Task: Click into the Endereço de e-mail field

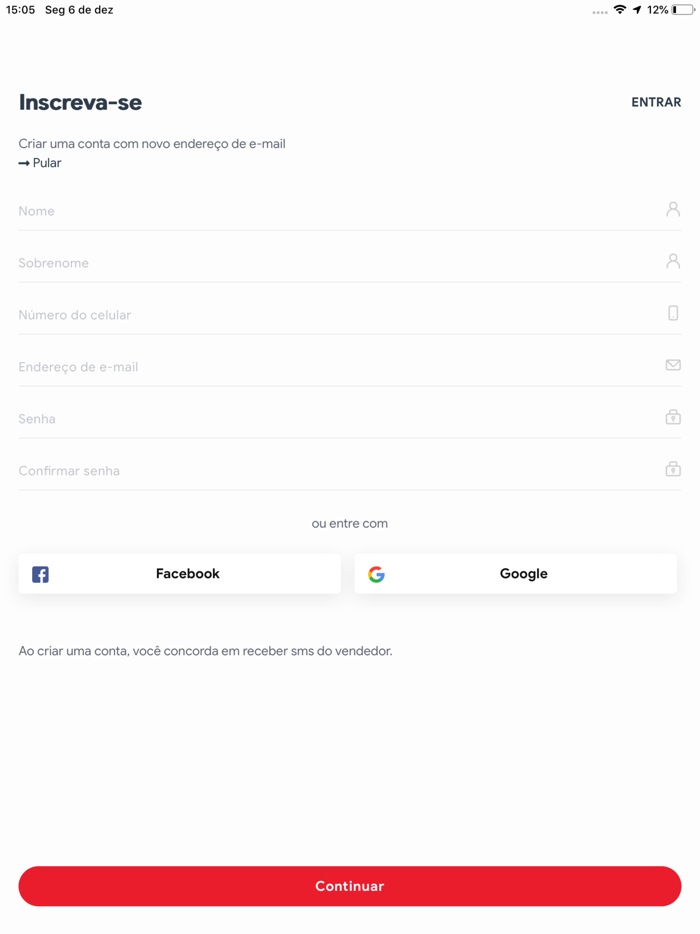Action: click(x=330, y=367)
